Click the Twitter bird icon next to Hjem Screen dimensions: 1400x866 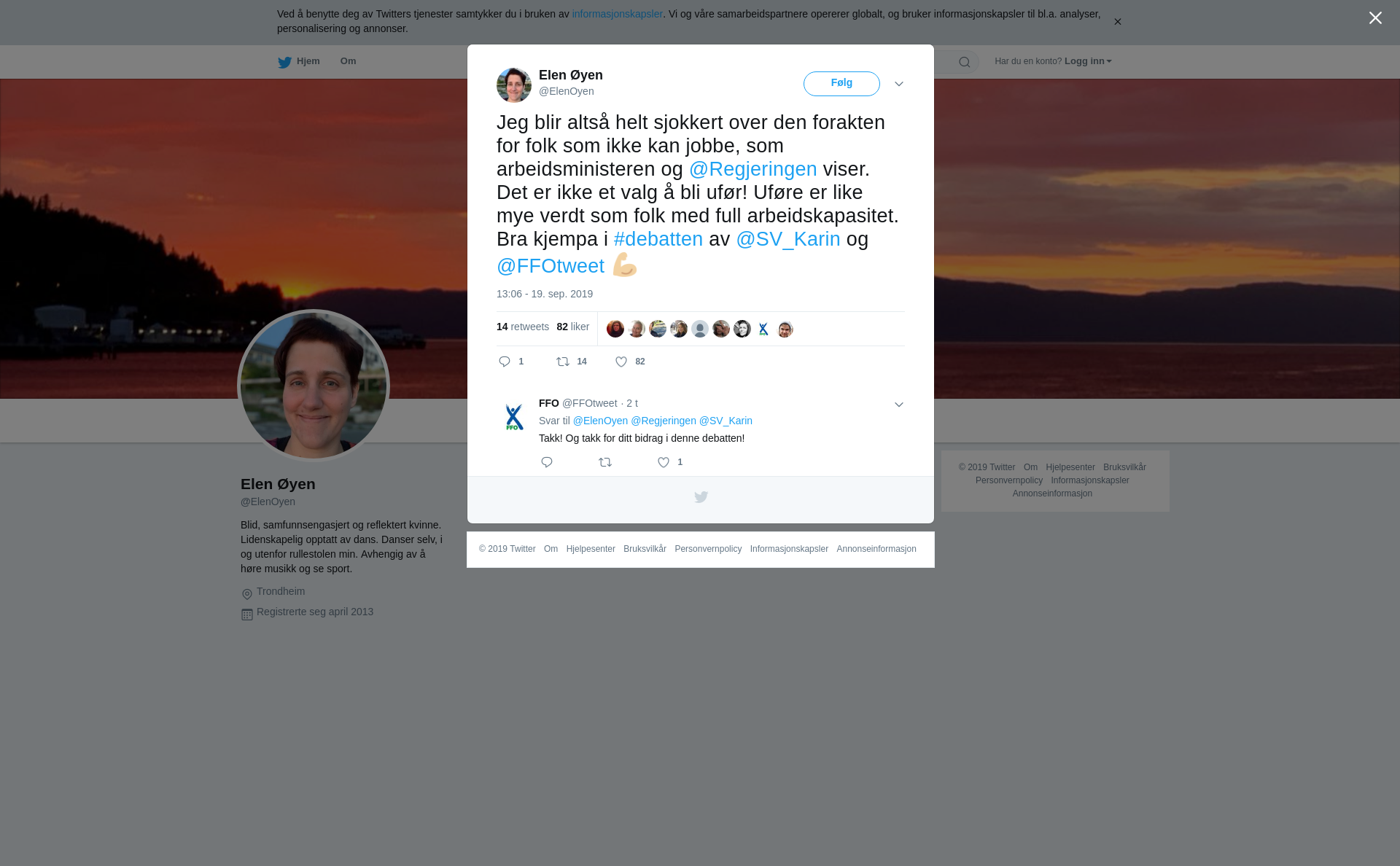(x=284, y=63)
